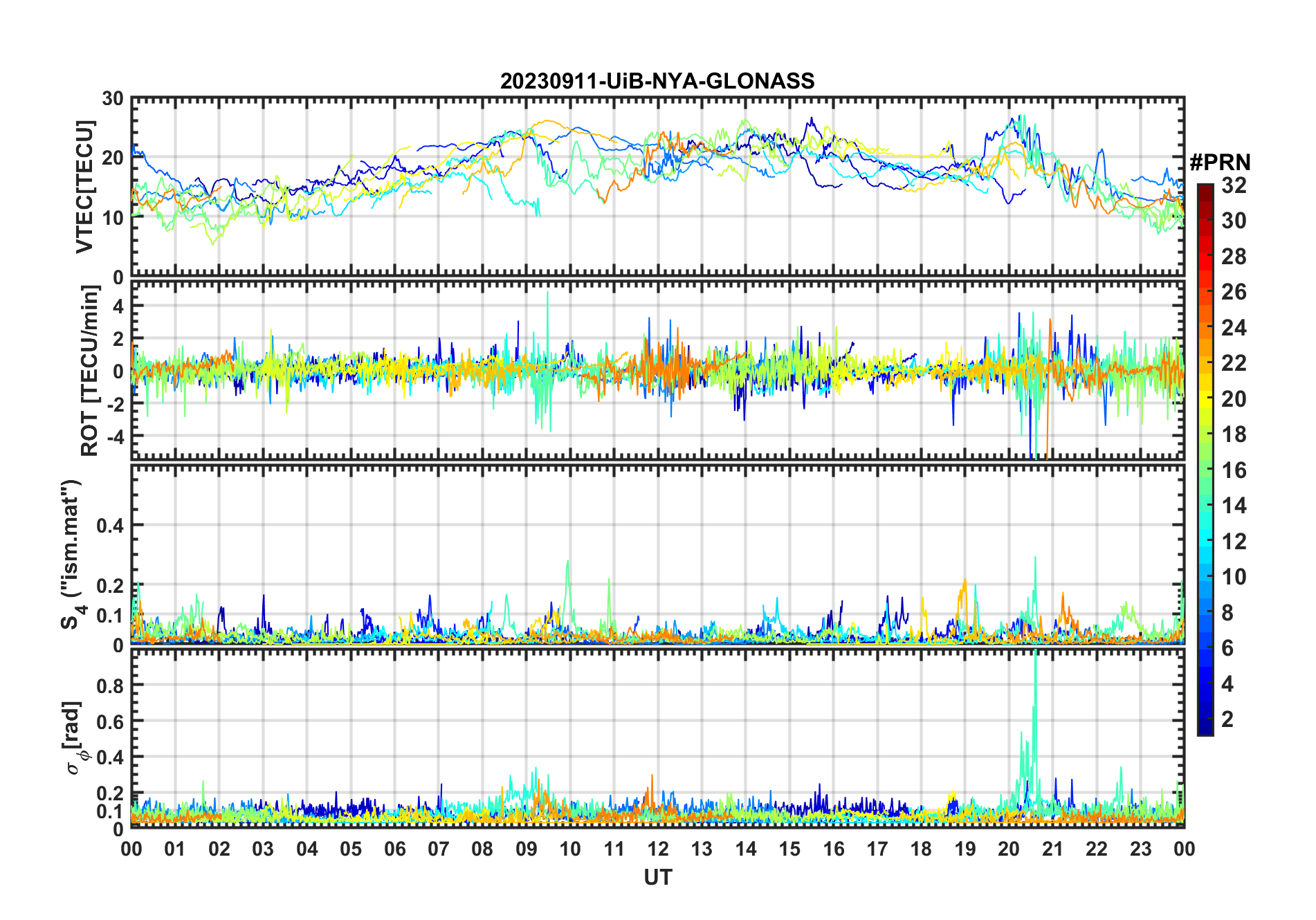Click the σφ[rad] y-axis label

75,738
